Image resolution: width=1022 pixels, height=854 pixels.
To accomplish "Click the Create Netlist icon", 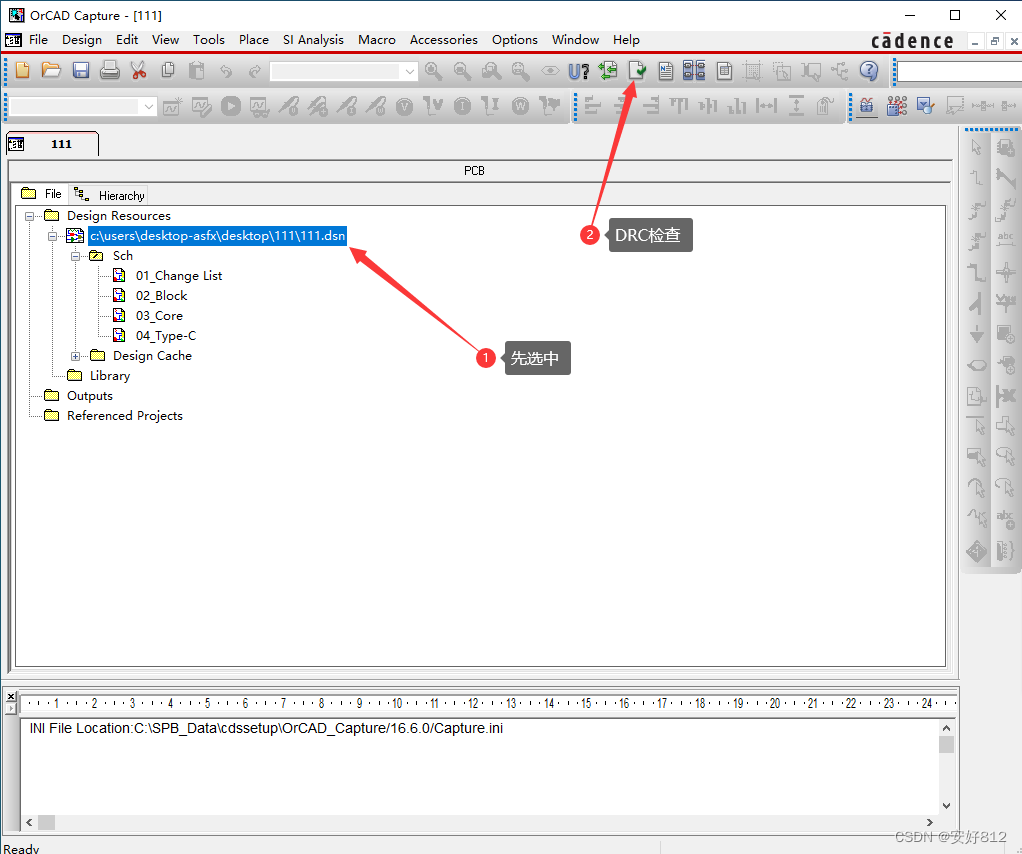I will tap(665, 70).
